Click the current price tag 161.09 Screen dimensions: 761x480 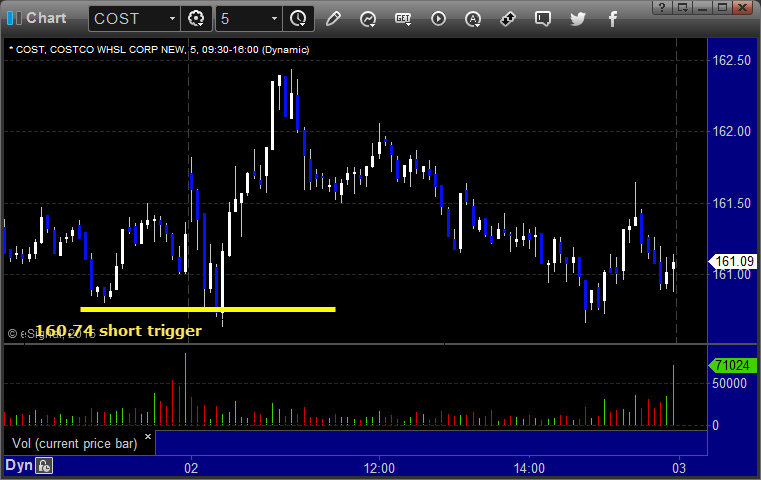pos(733,262)
